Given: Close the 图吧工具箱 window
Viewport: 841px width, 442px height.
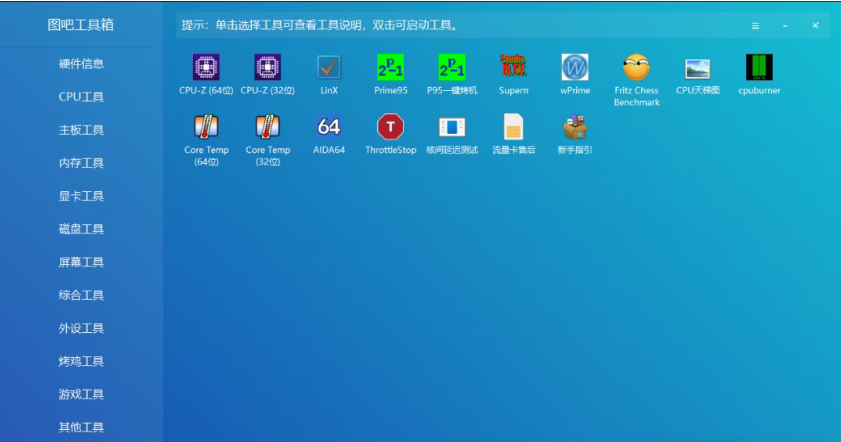Looking at the screenshot, I should coord(815,25).
